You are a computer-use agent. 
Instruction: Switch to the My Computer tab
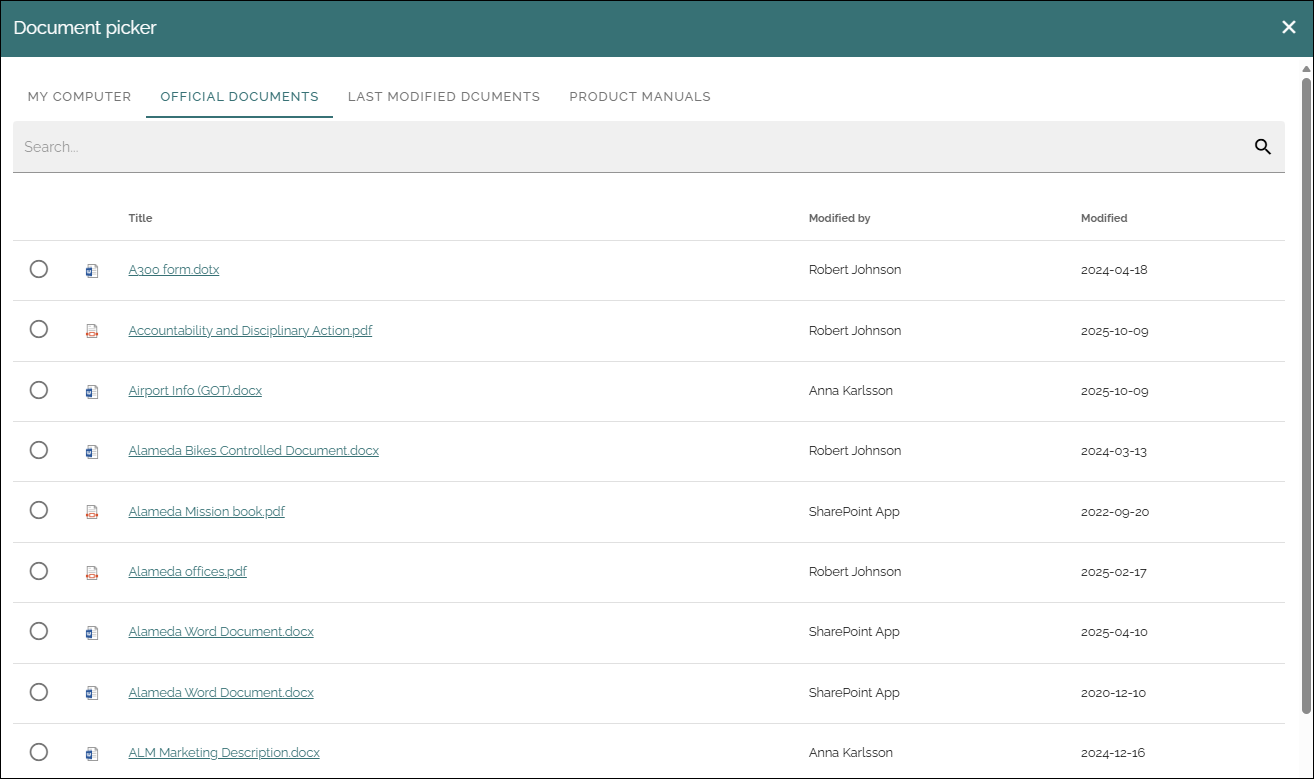[x=79, y=97]
